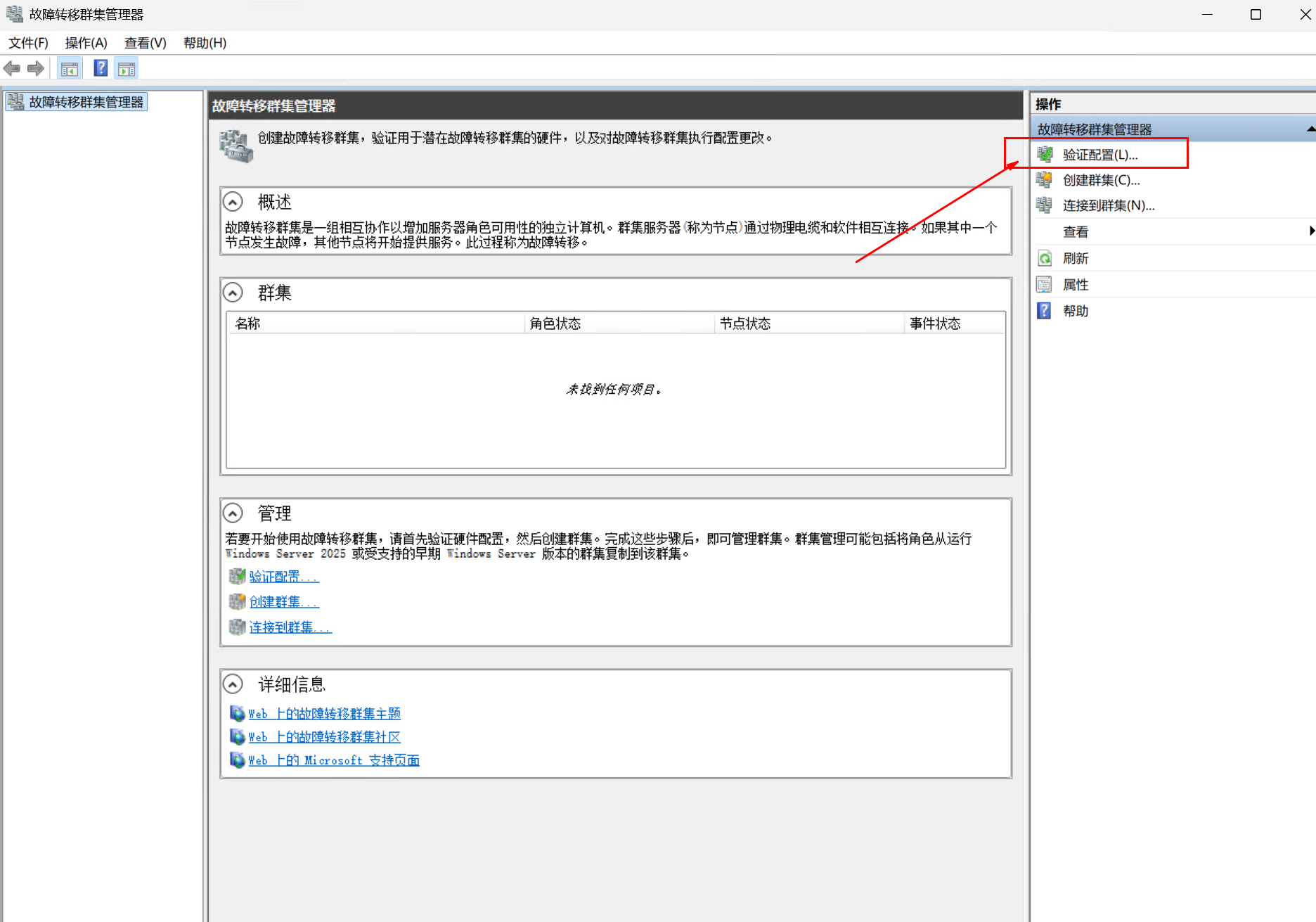This screenshot has height=922, width=1316.
Task: Click 连接到群集(N)... in the Actions pane
Action: click(1108, 205)
